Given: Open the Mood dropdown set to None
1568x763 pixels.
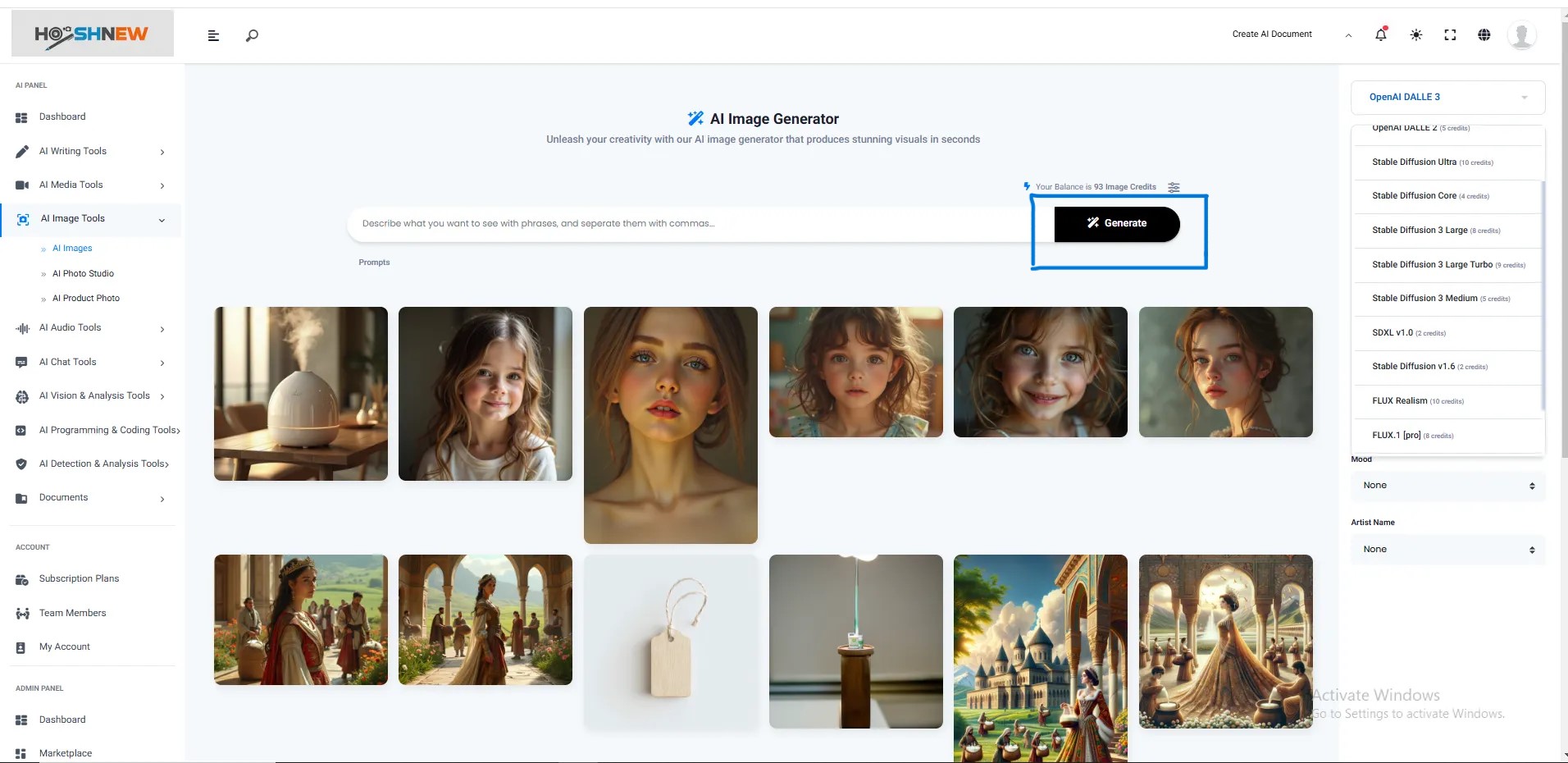Looking at the screenshot, I should point(1448,486).
